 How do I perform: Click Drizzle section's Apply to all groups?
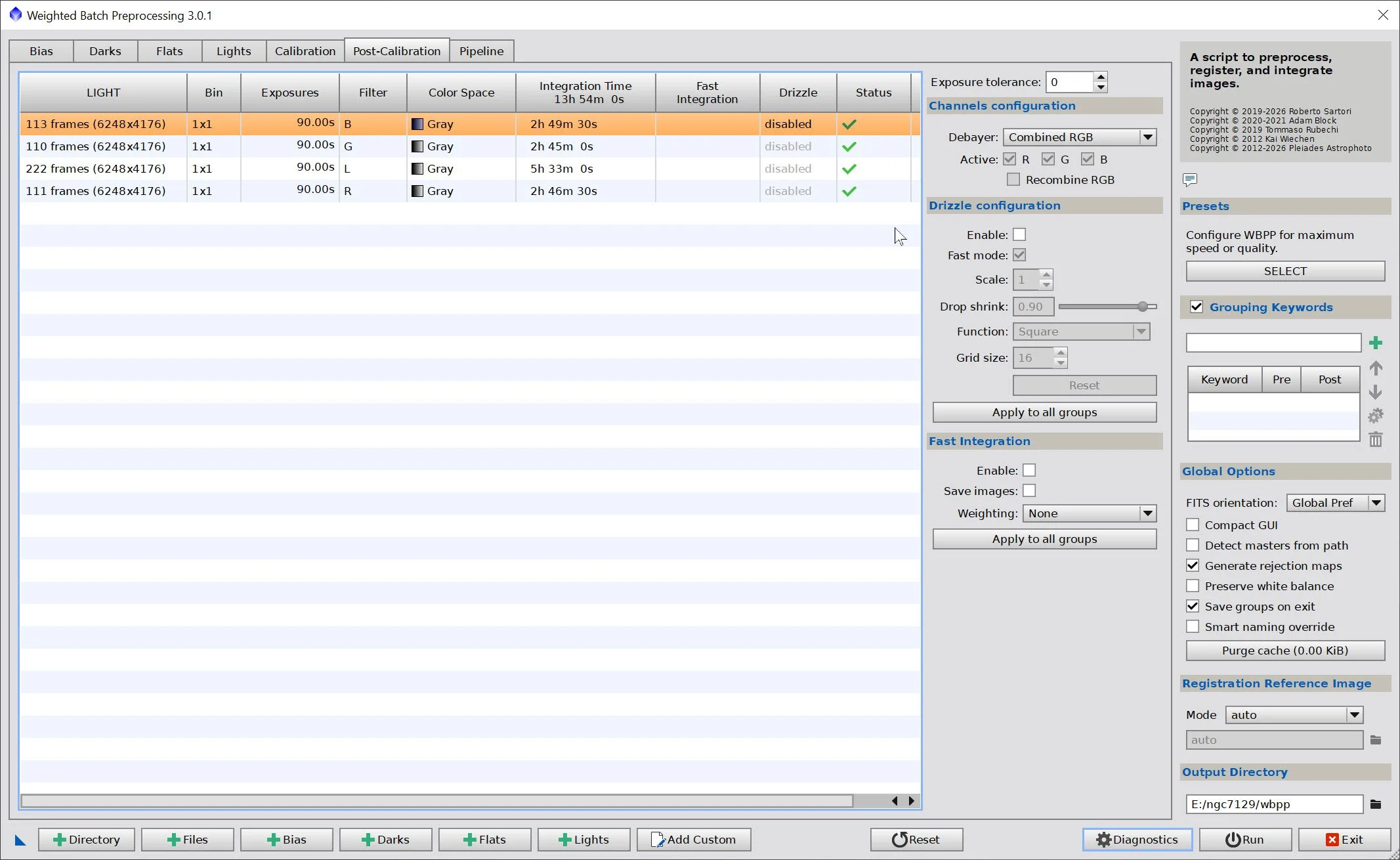tap(1044, 412)
